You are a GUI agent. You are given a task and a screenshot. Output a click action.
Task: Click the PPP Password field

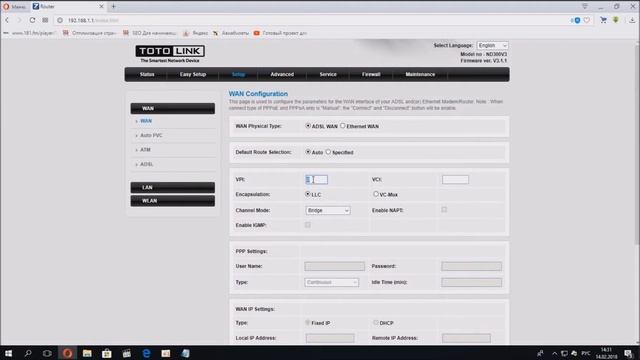(x=471, y=266)
